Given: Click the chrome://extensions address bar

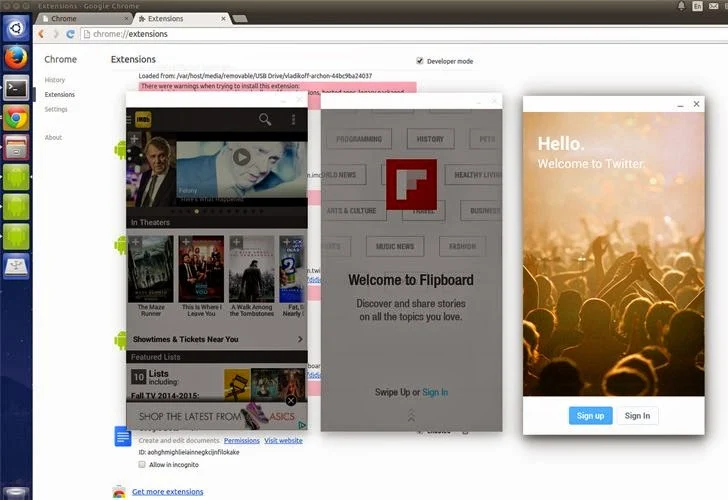Looking at the screenshot, I should [x=404, y=34].
